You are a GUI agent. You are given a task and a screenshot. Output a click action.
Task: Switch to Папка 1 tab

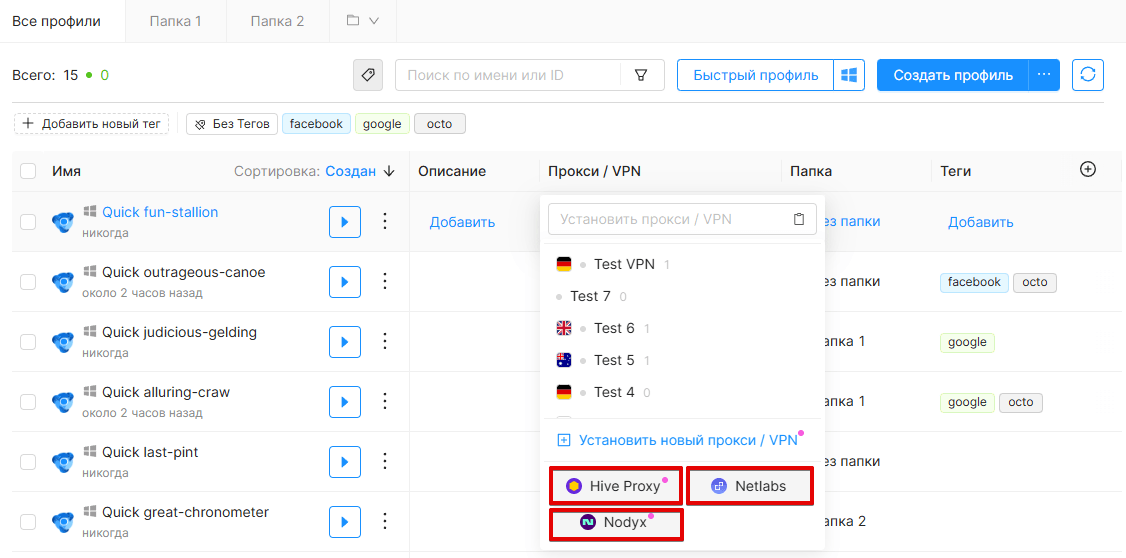(x=175, y=21)
